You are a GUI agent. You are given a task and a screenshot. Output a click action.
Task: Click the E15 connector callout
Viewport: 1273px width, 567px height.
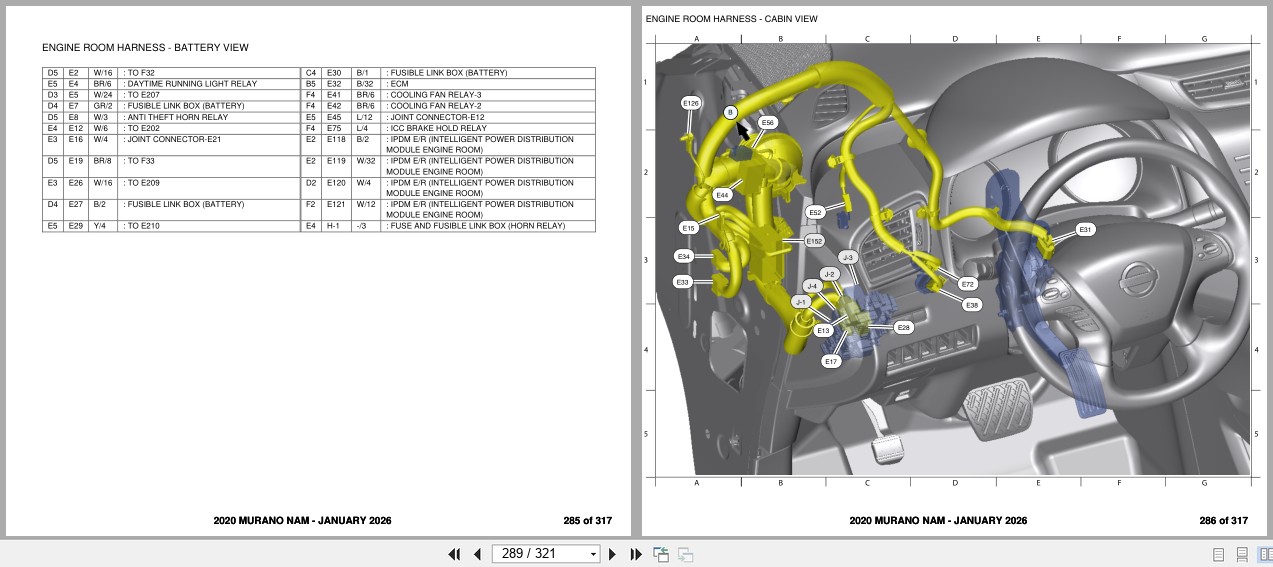(688, 228)
